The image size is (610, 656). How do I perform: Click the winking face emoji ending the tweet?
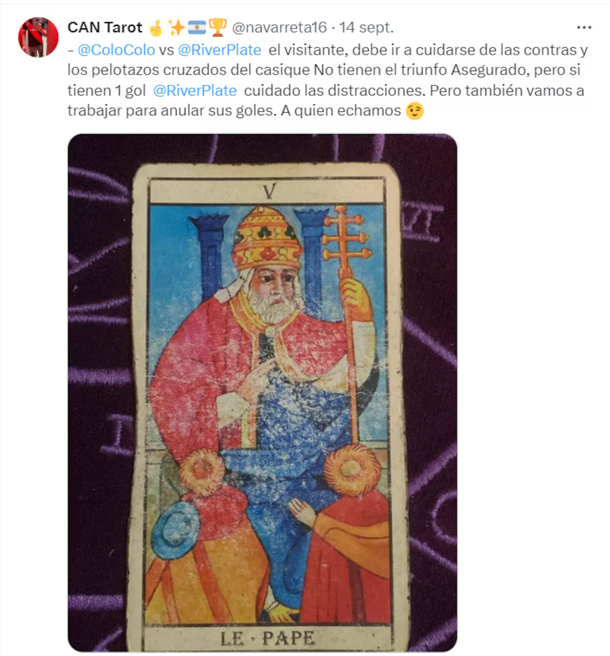[x=415, y=111]
